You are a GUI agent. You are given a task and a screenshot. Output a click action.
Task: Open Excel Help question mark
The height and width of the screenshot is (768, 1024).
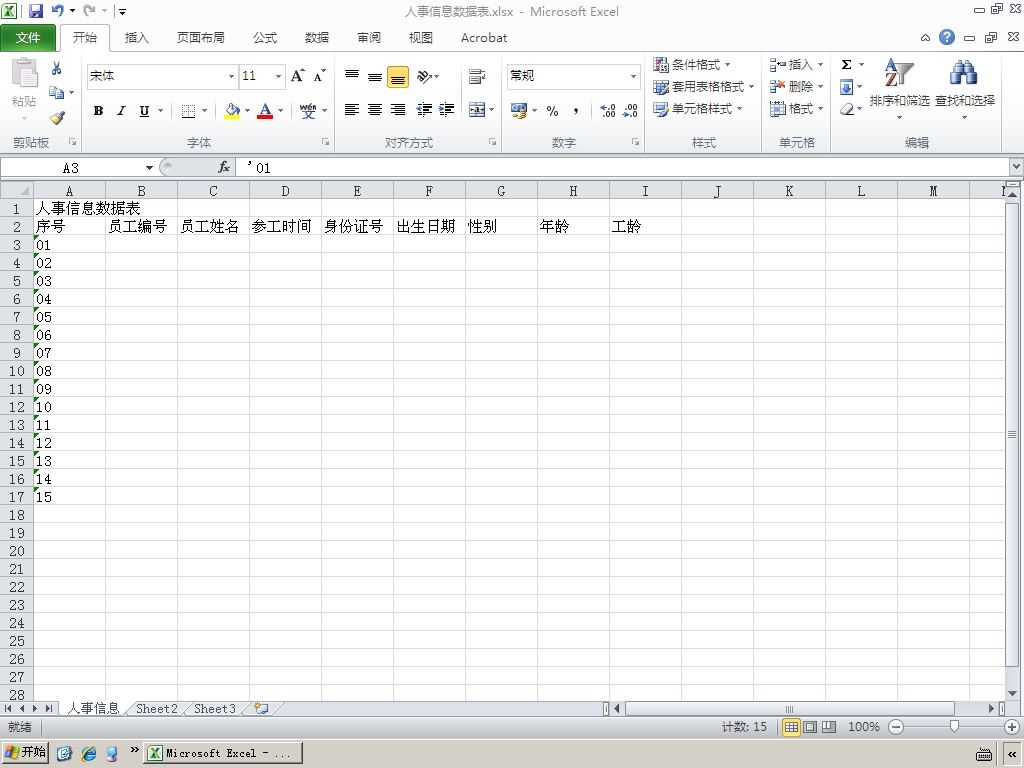point(947,37)
